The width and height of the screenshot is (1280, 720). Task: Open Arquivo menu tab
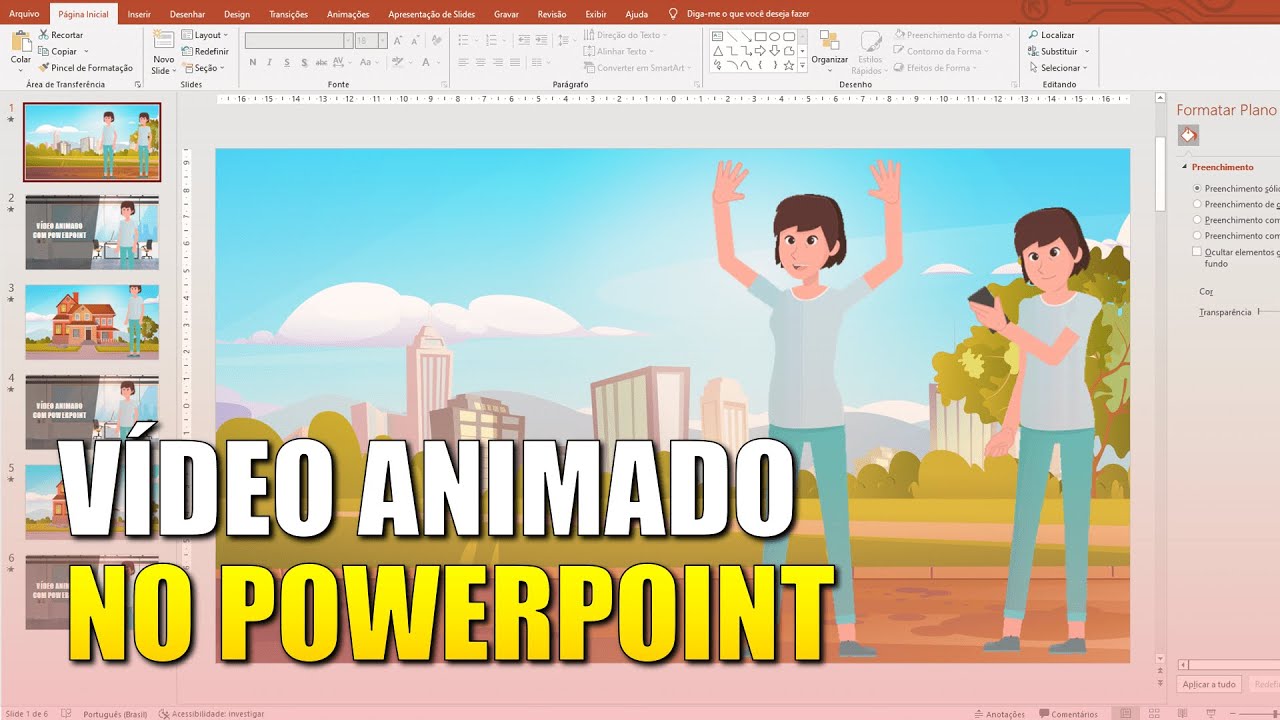coord(24,14)
